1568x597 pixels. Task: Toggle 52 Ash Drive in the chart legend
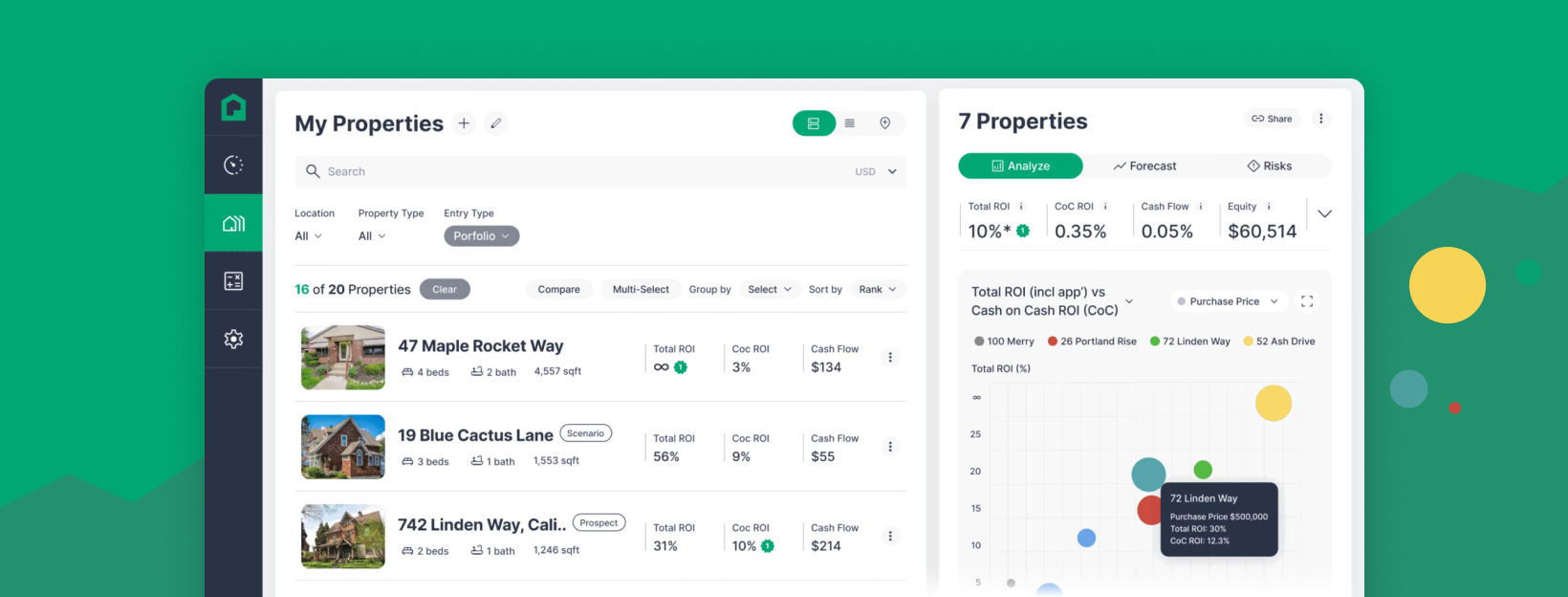pyautogui.click(x=1279, y=342)
